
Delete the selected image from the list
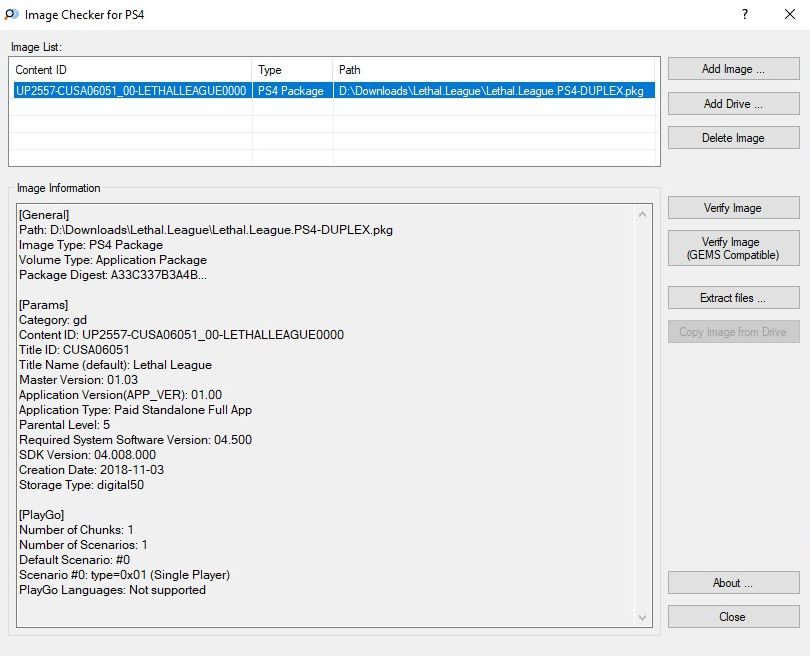click(734, 138)
